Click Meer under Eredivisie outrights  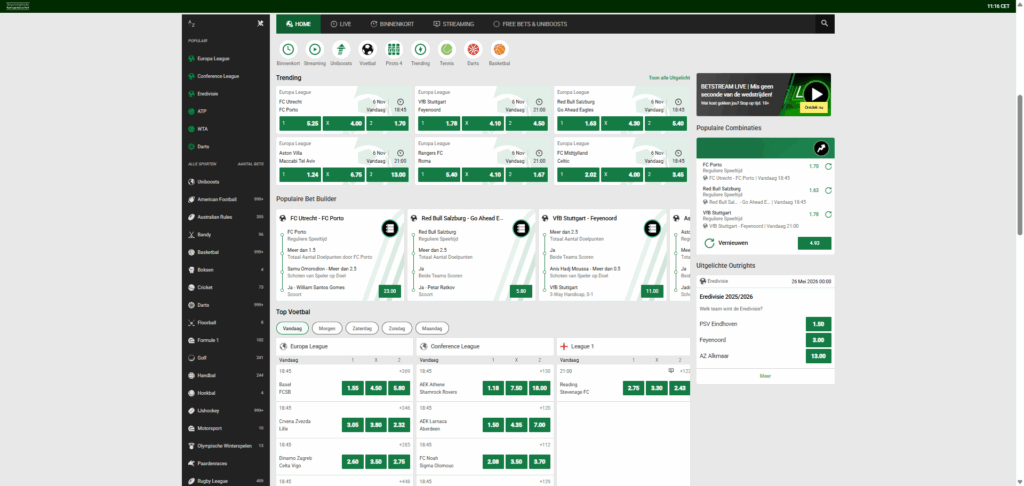coord(765,376)
